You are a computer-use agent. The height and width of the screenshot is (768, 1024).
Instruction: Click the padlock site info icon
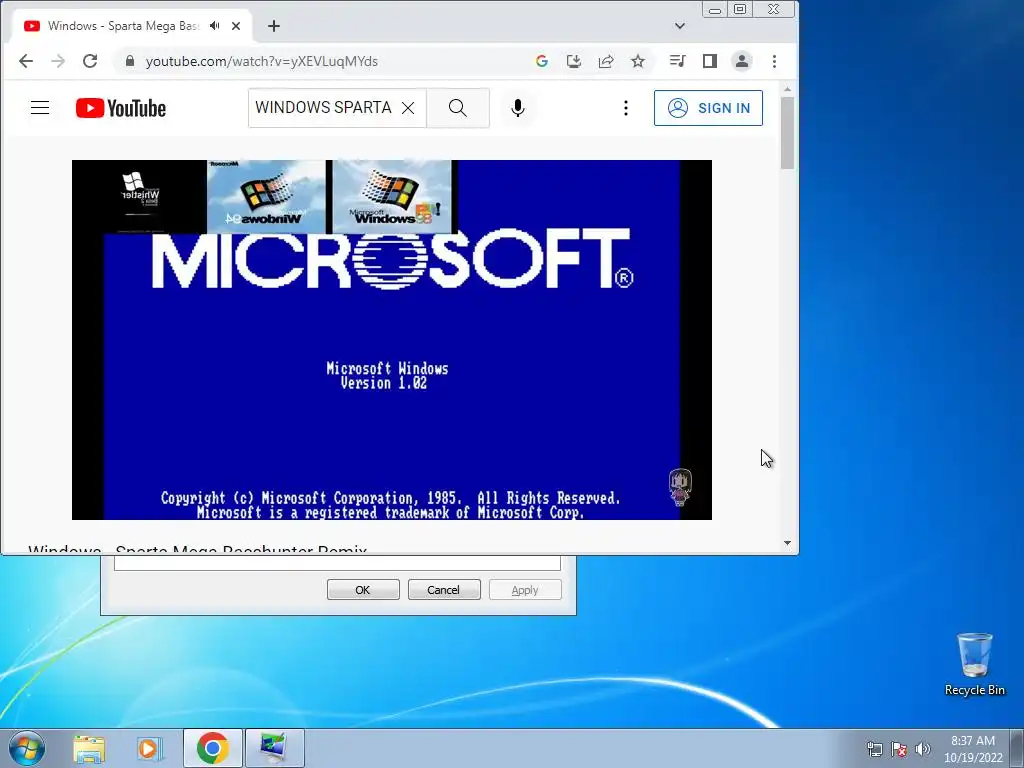(129, 61)
